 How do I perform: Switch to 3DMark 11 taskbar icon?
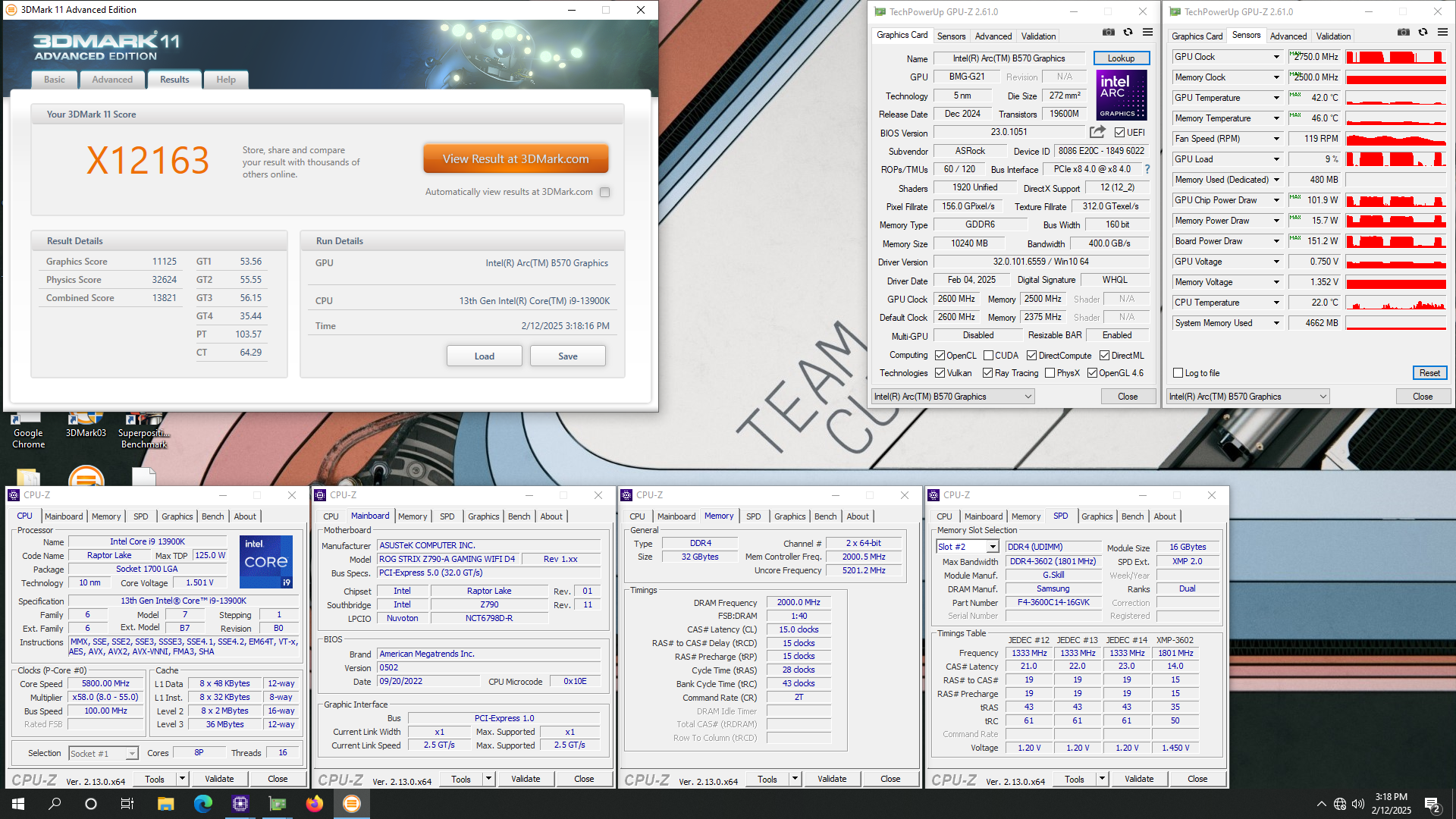pos(352,804)
